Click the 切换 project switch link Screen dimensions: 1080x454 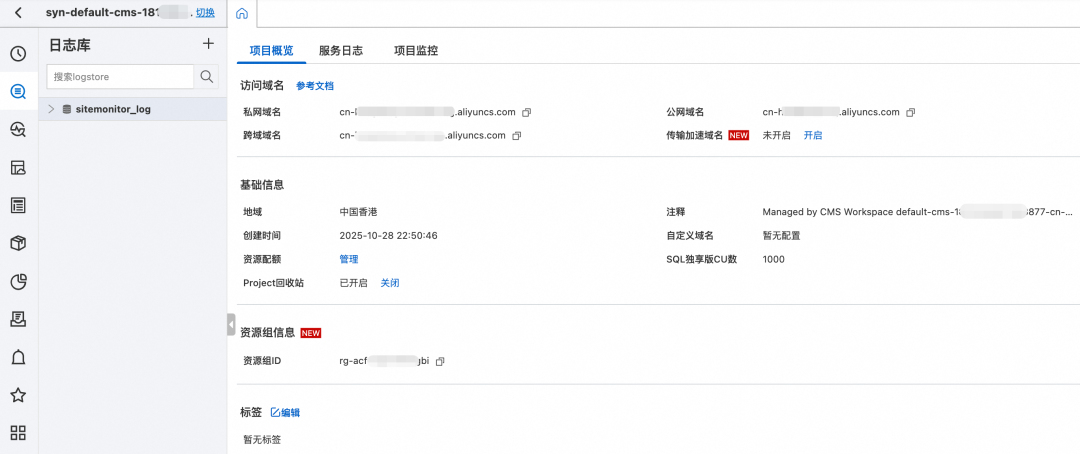205,12
